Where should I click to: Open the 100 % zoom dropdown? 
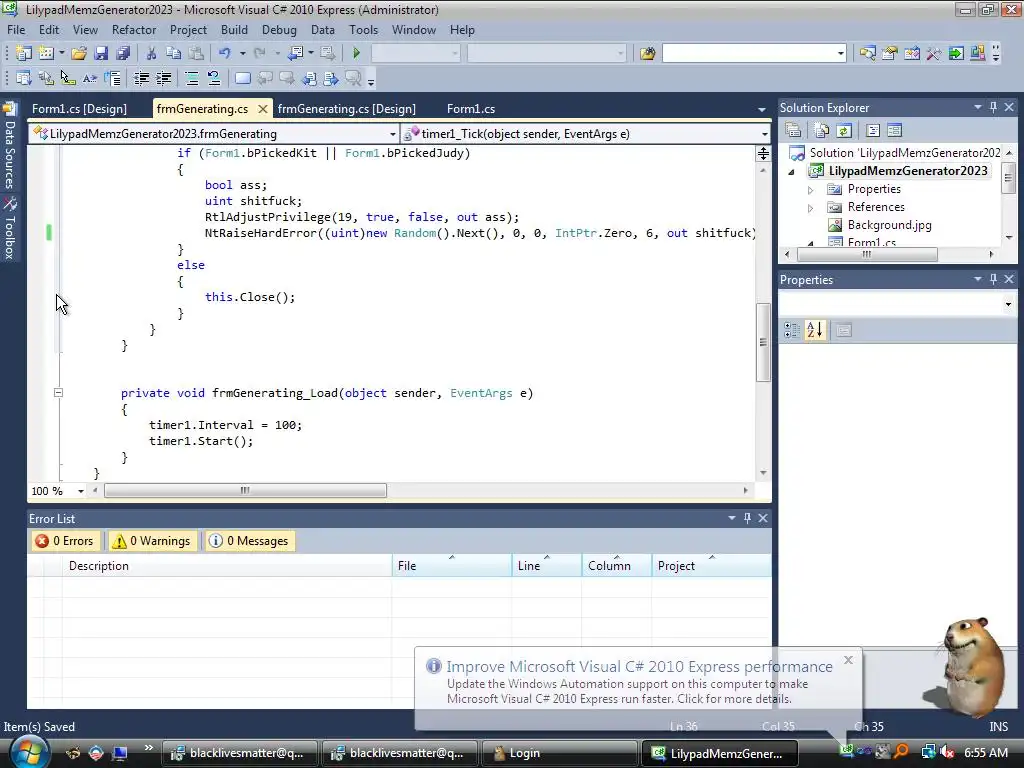point(81,491)
